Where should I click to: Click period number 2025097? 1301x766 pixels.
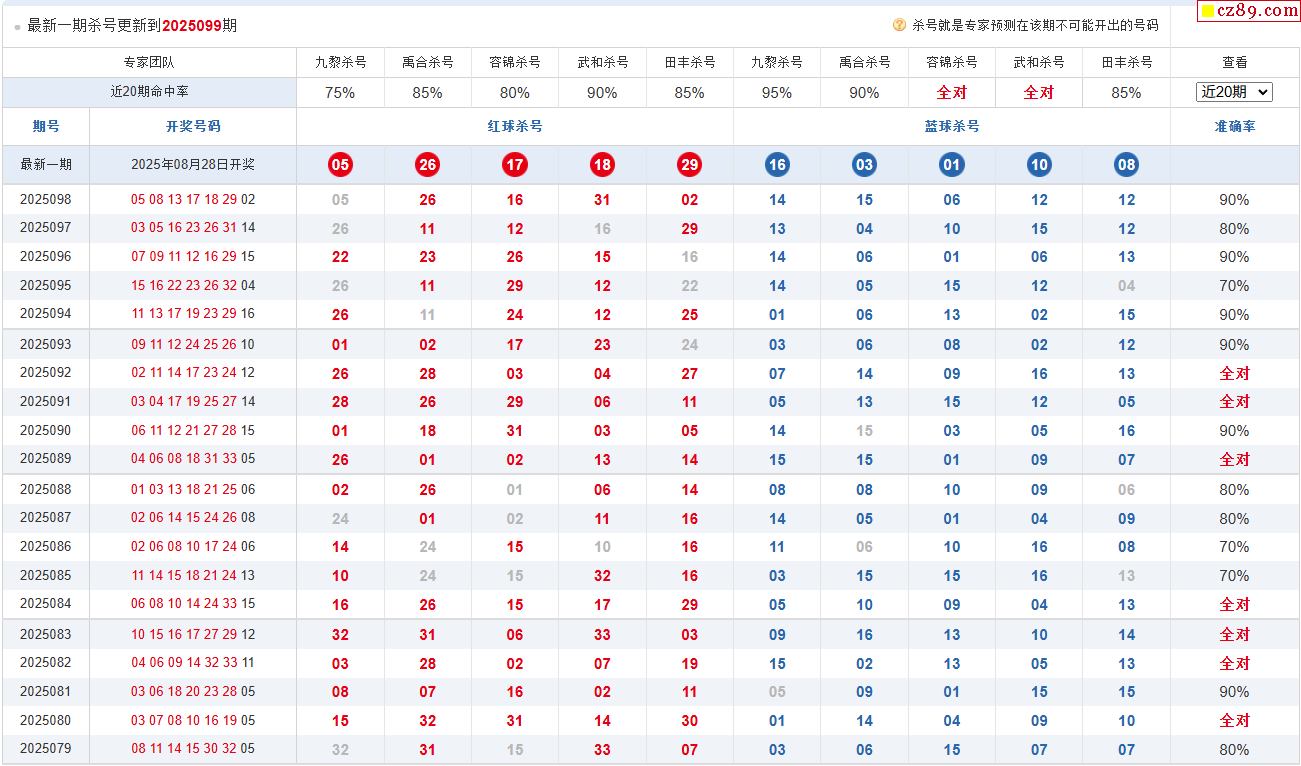(46, 228)
